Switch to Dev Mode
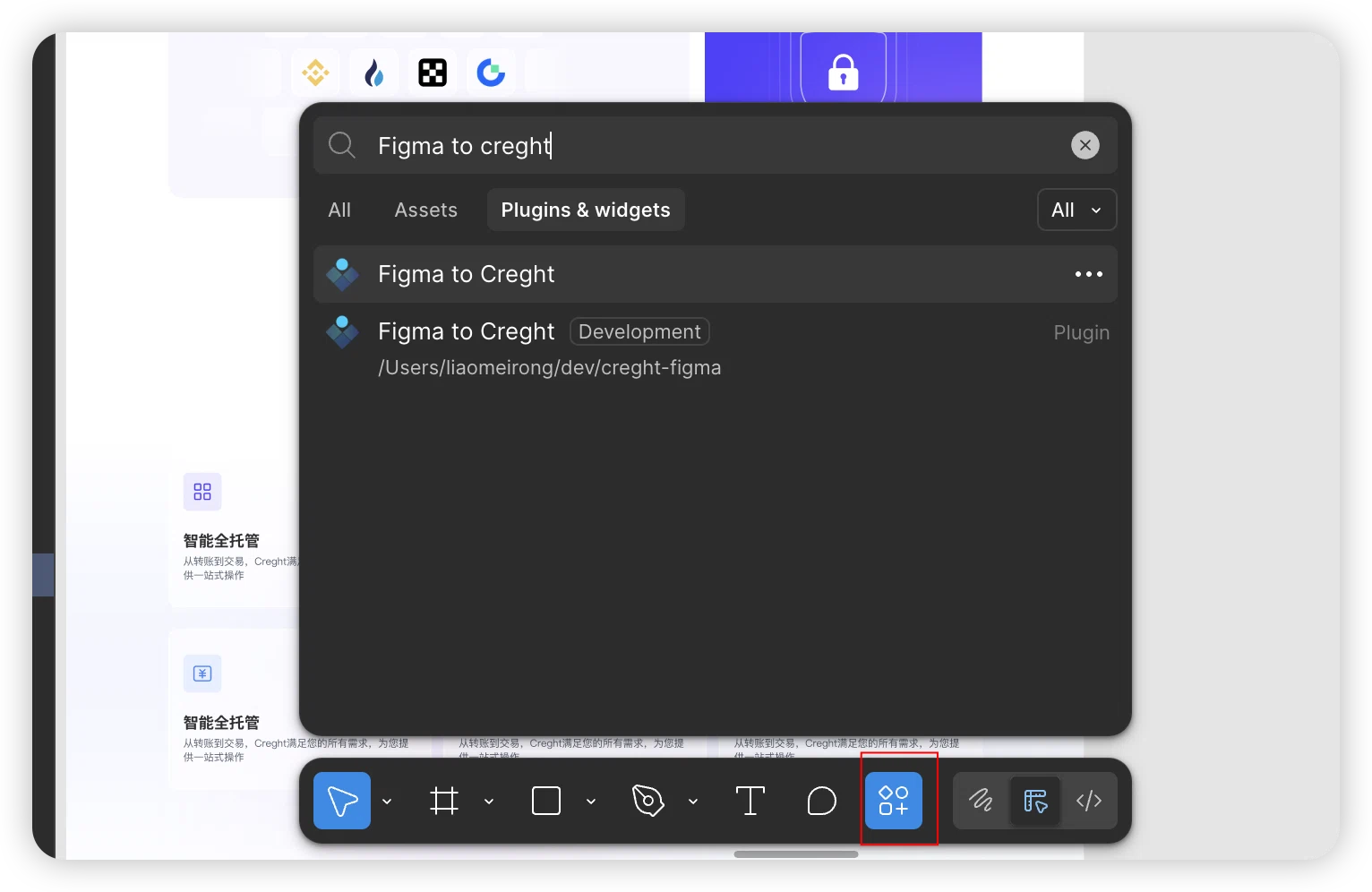This screenshot has height=892, width=1372. click(x=1089, y=801)
